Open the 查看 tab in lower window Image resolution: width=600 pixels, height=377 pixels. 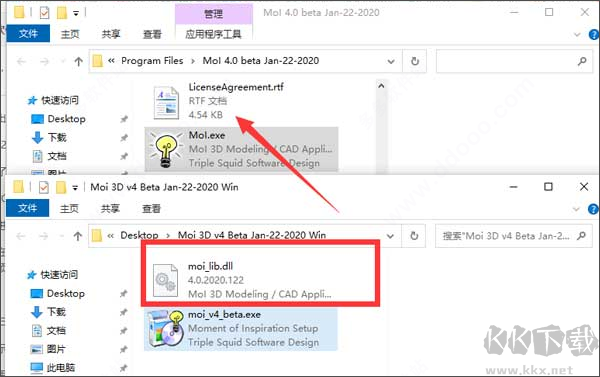151,209
